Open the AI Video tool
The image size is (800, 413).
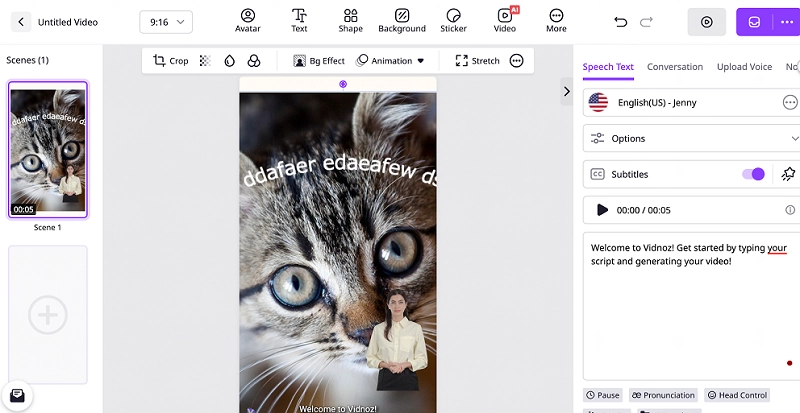coord(505,21)
